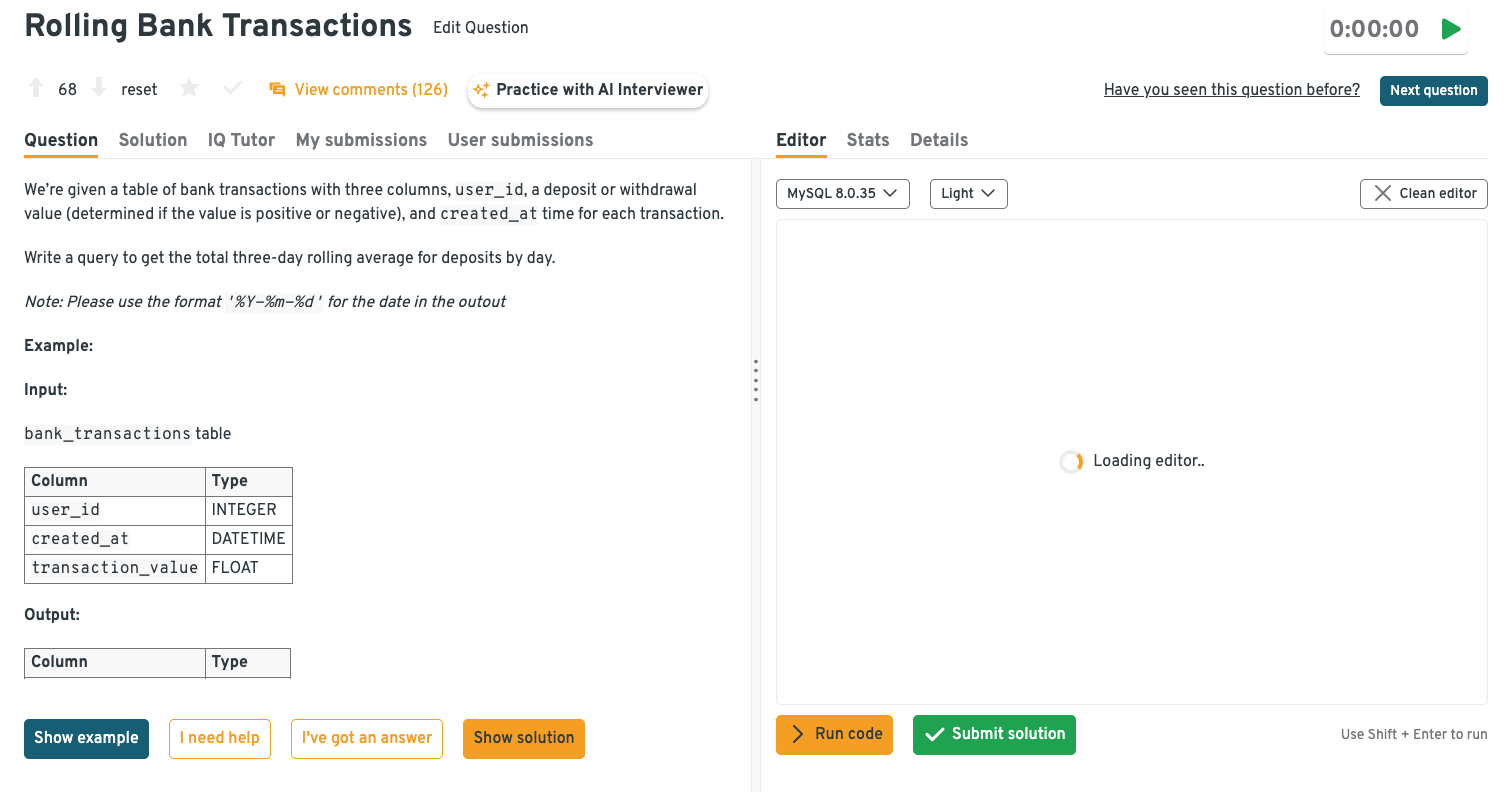Click the vertical panel divider handle
Viewport: 1512px width, 792px height.
pos(756,380)
